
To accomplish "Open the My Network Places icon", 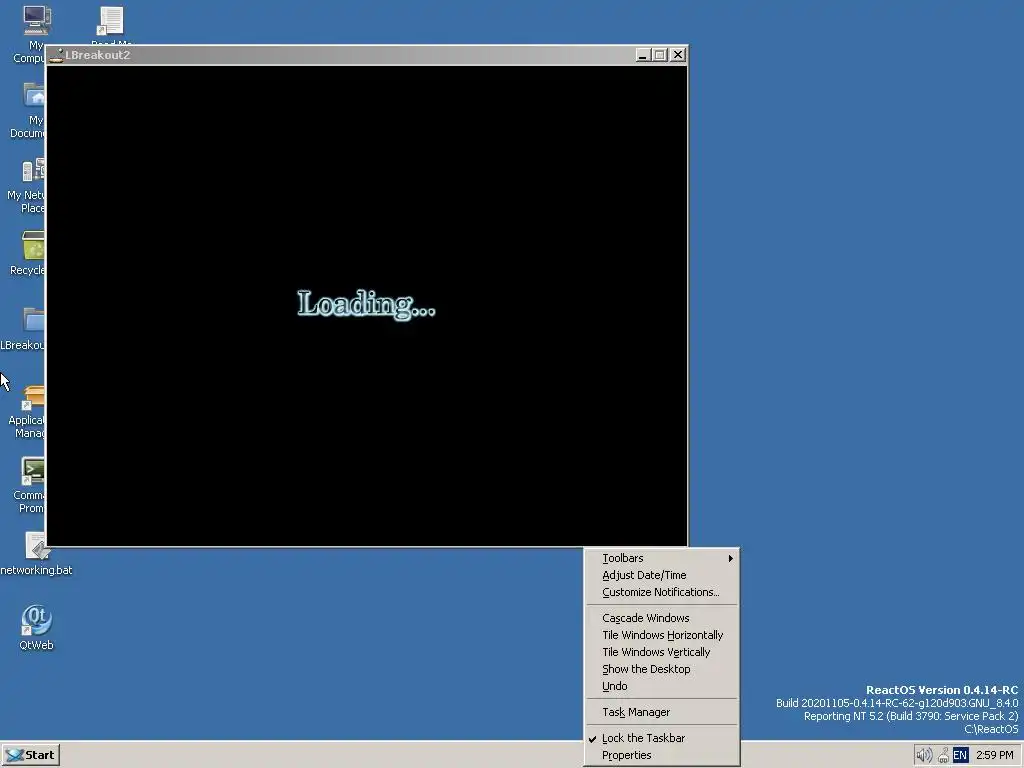I will [x=33, y=171].
